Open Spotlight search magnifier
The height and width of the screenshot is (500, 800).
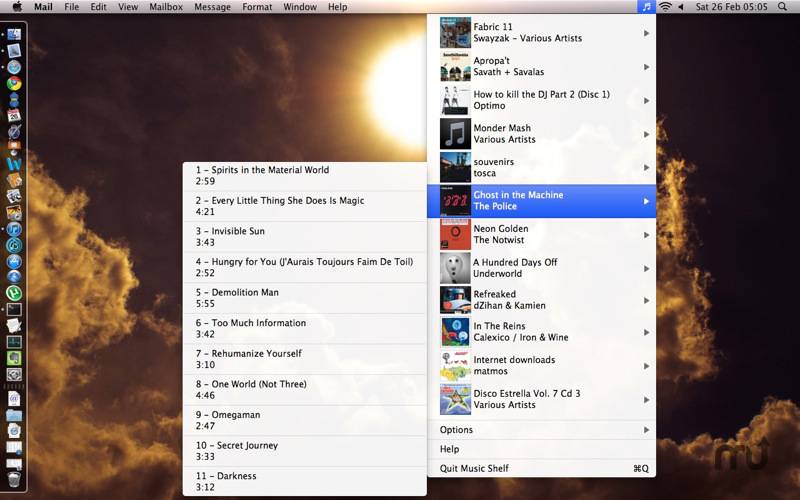(782, 7)
